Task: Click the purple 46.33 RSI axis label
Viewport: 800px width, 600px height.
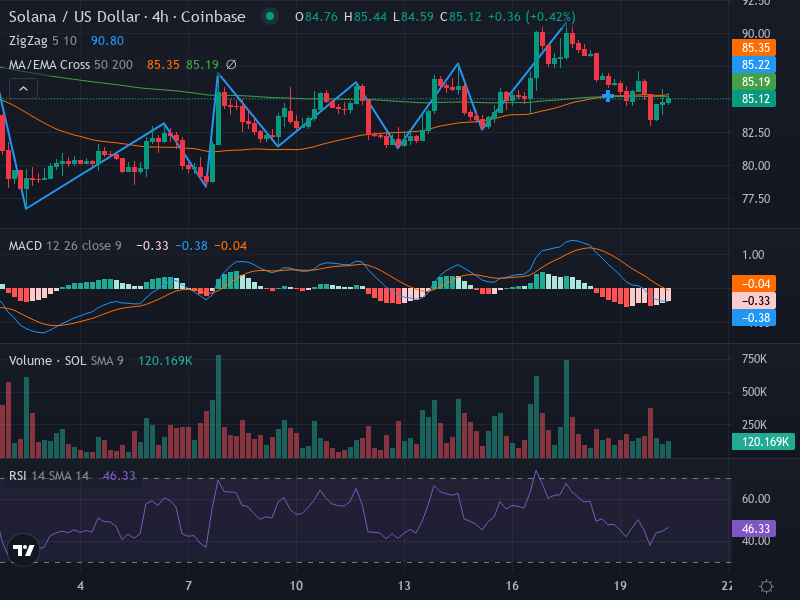Action: coord(754,528)
